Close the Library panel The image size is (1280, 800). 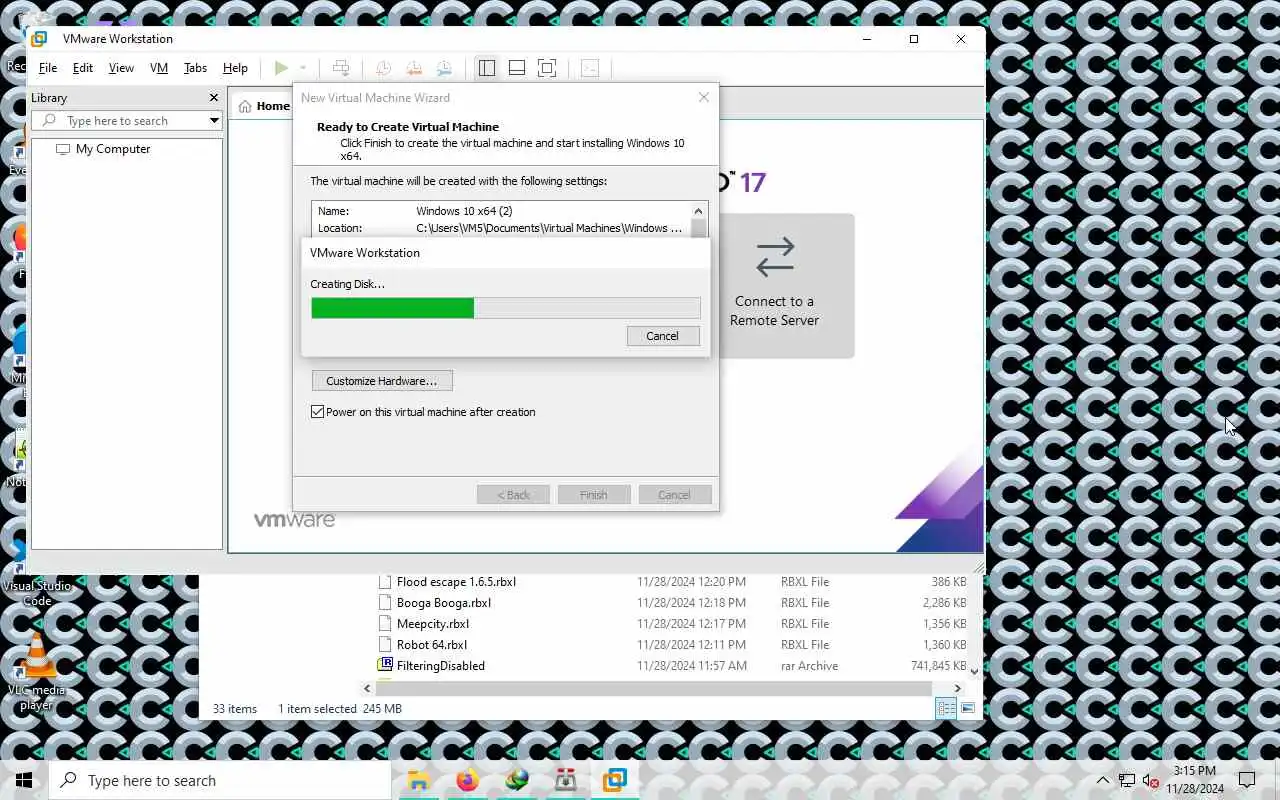(x=213, y=98)
